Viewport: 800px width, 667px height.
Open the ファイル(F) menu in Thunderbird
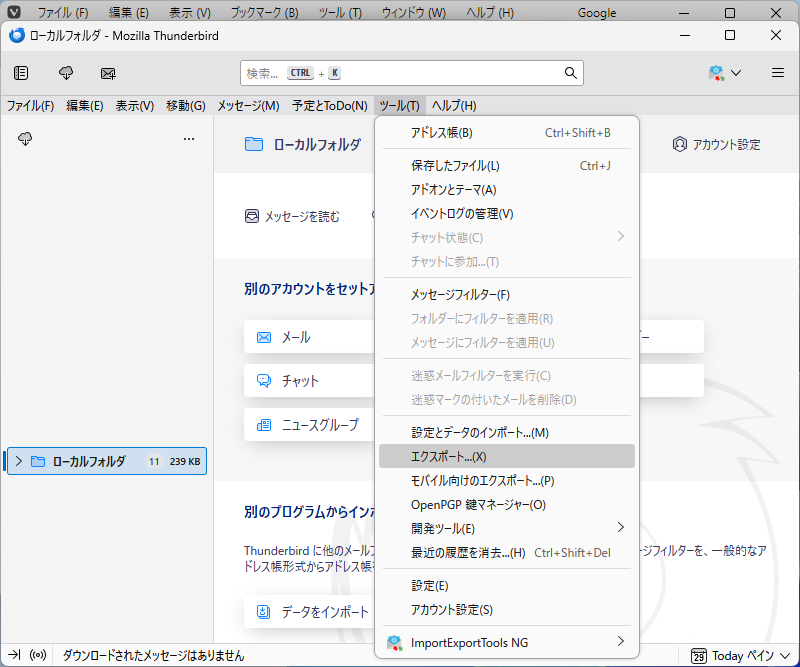30,106
